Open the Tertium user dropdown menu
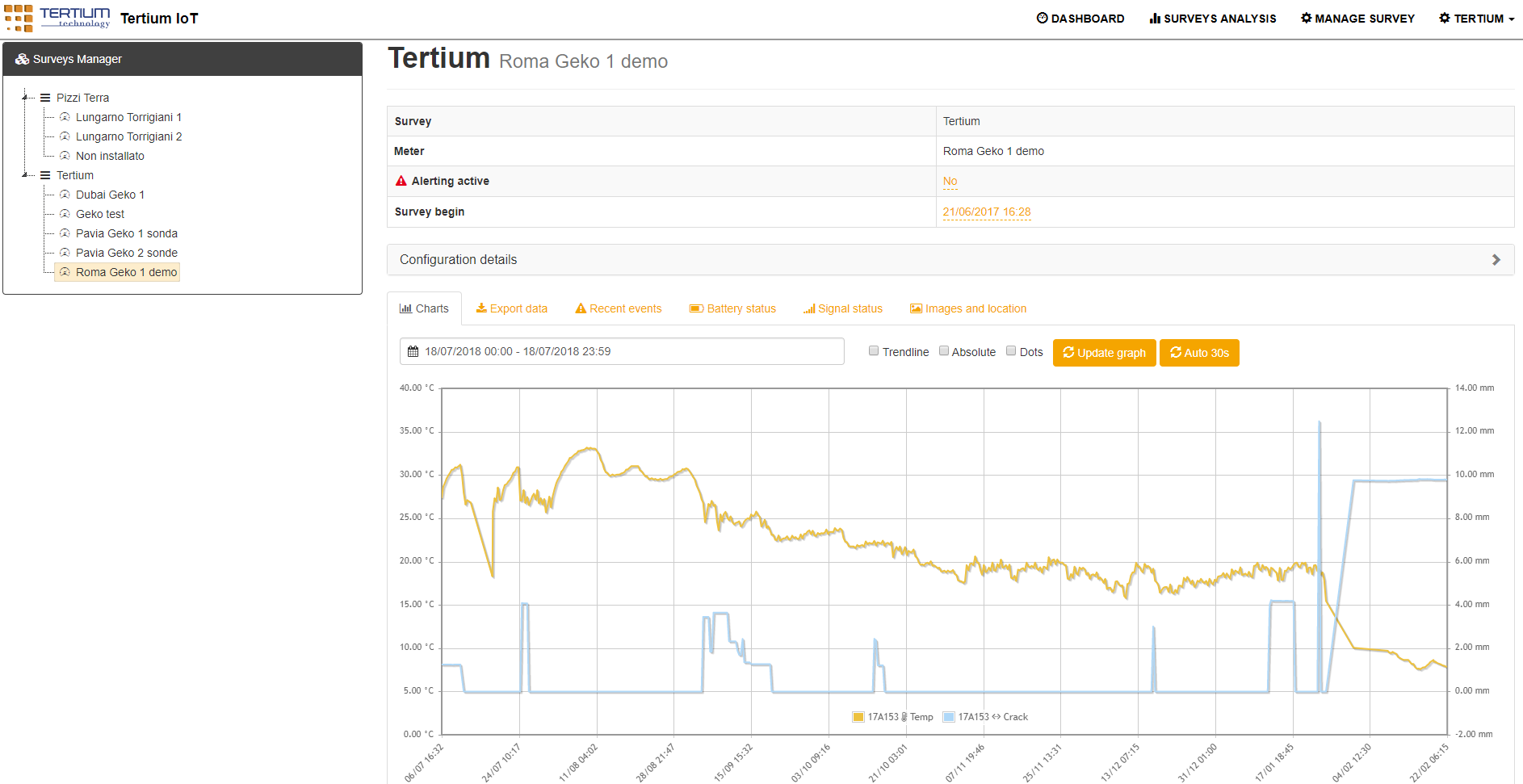 [x=1476, y=19]
